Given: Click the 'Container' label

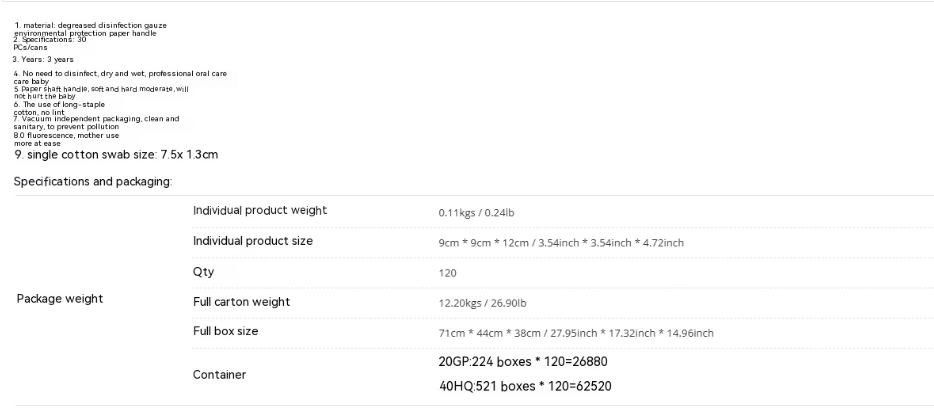Looking at the screenshot, I should point(219,375).
